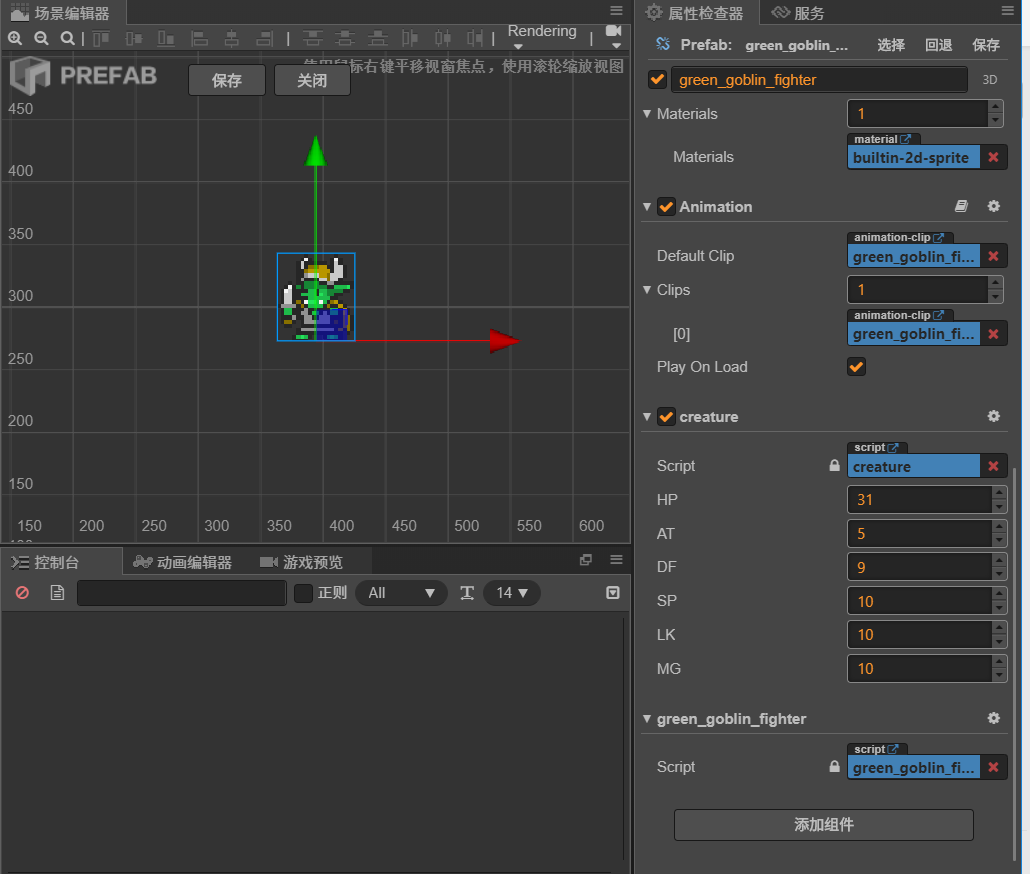Enable the regex filter checkbox
This screenshot has width=1030, height=874.
point(303,593)
